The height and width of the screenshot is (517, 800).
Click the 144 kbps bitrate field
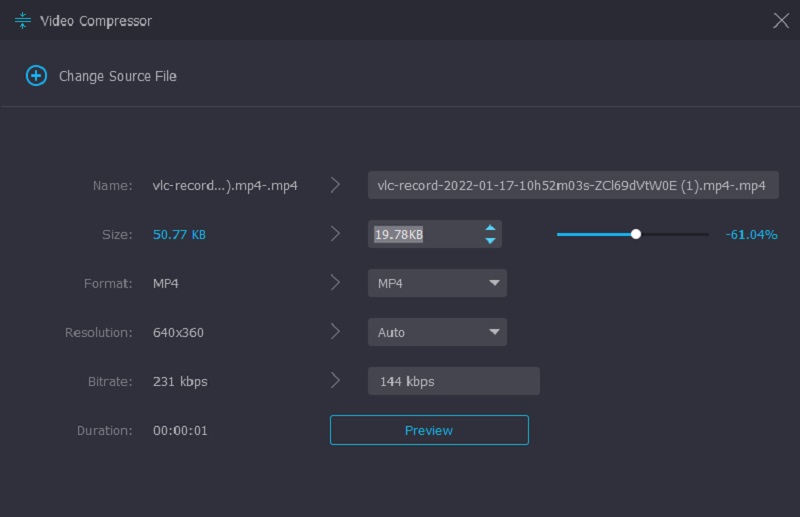[453, 381]
